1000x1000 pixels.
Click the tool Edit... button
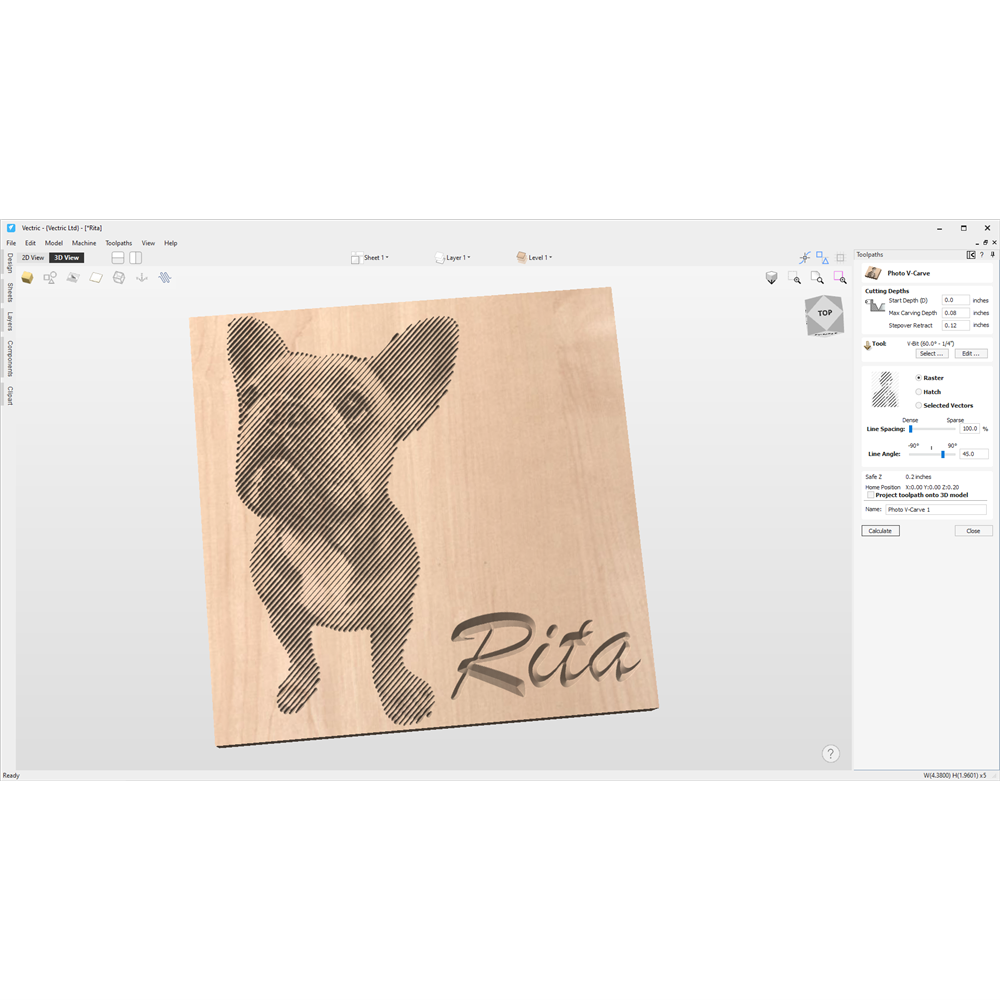pos(971,354)
